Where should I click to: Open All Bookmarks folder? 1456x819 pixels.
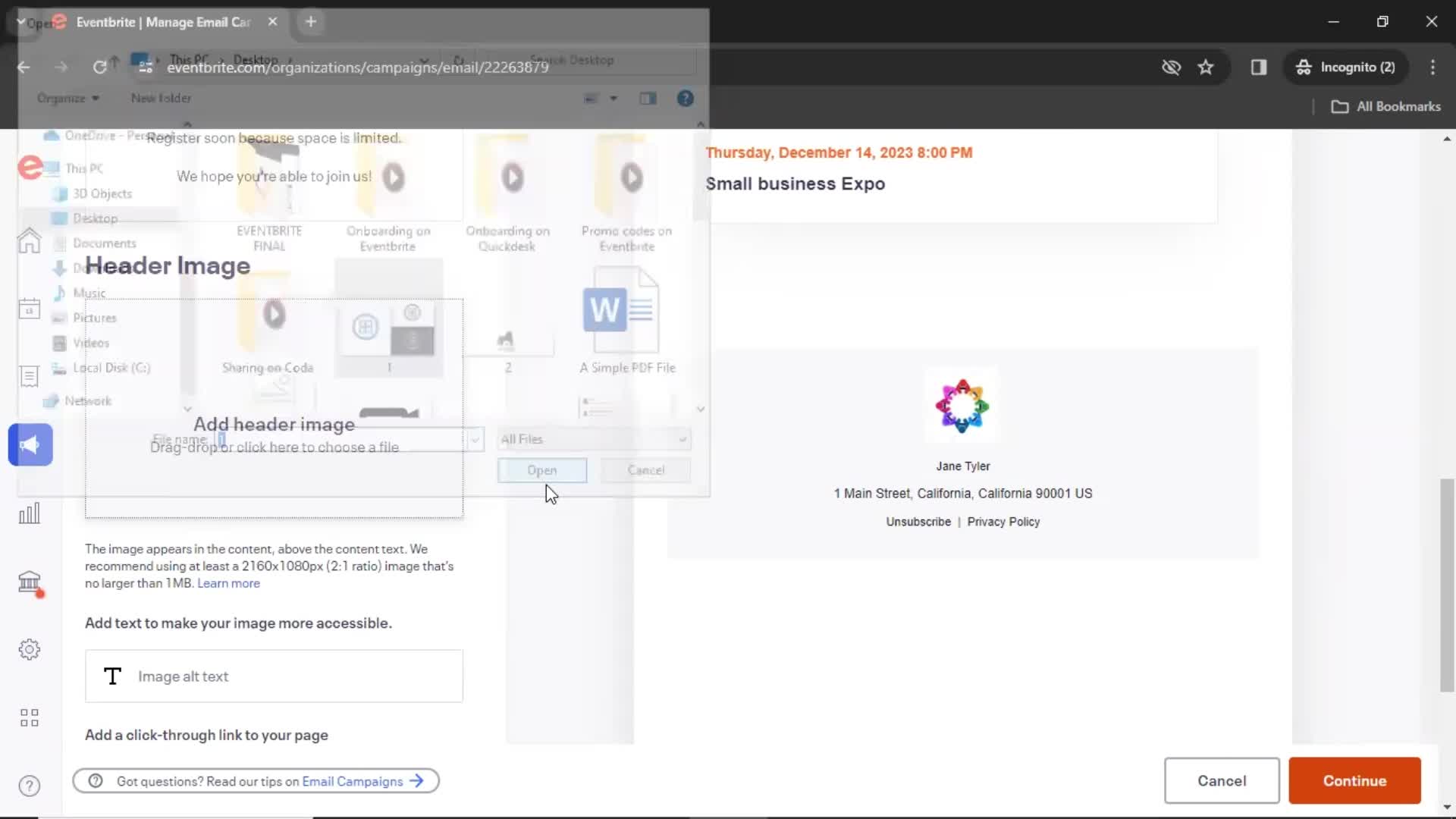coord(1386,106)
